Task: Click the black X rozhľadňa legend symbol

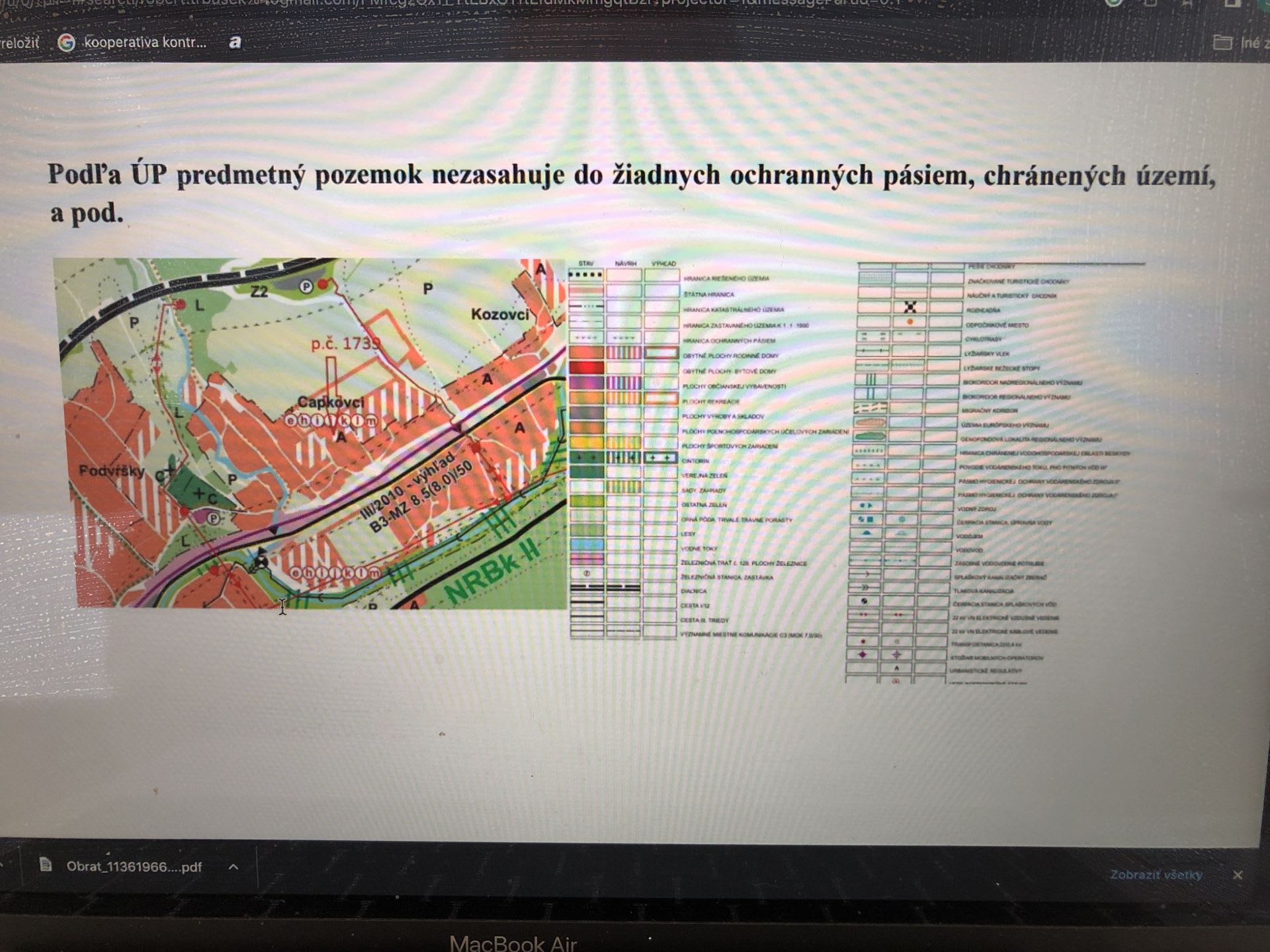Action: coord(910,307)
